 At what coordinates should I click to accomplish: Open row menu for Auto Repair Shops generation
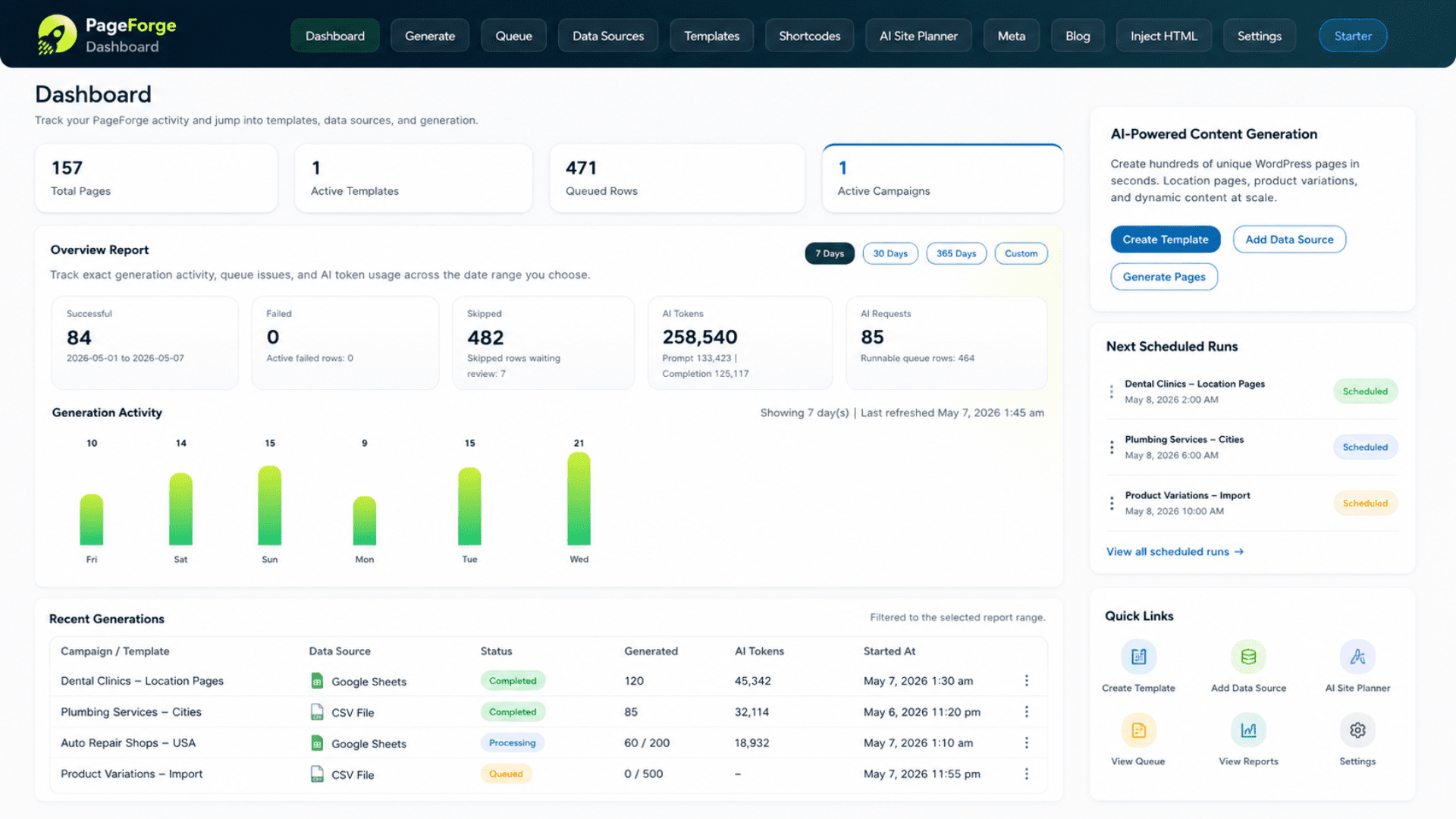pyautogui.click(x=1027, y=743)
